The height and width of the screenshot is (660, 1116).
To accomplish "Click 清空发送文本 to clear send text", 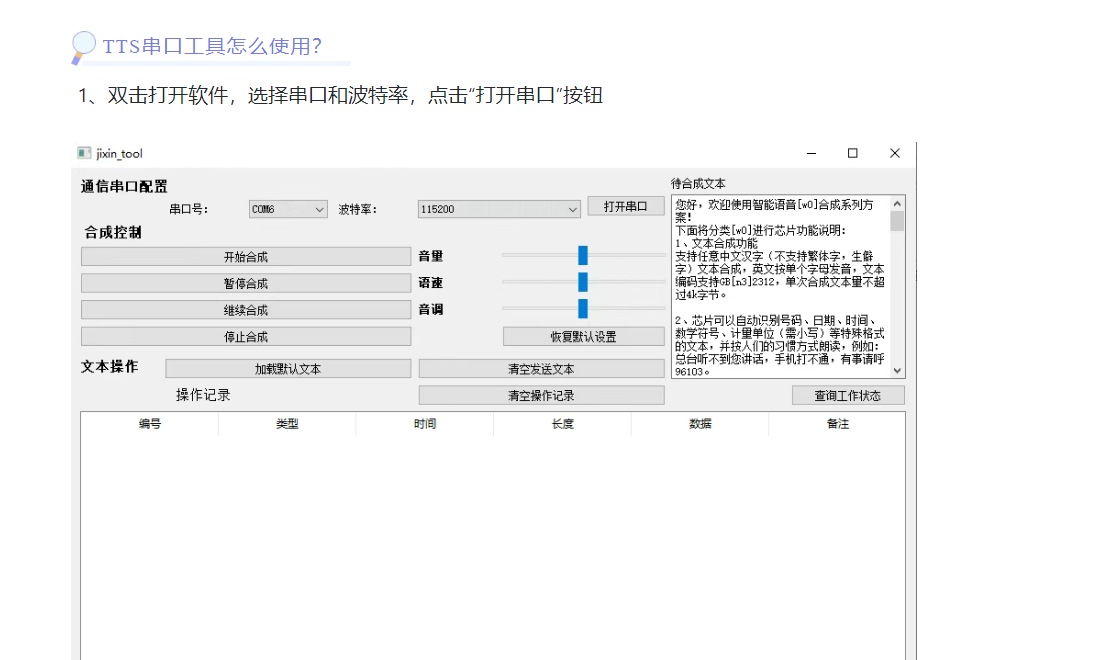I will coord(541,368).
